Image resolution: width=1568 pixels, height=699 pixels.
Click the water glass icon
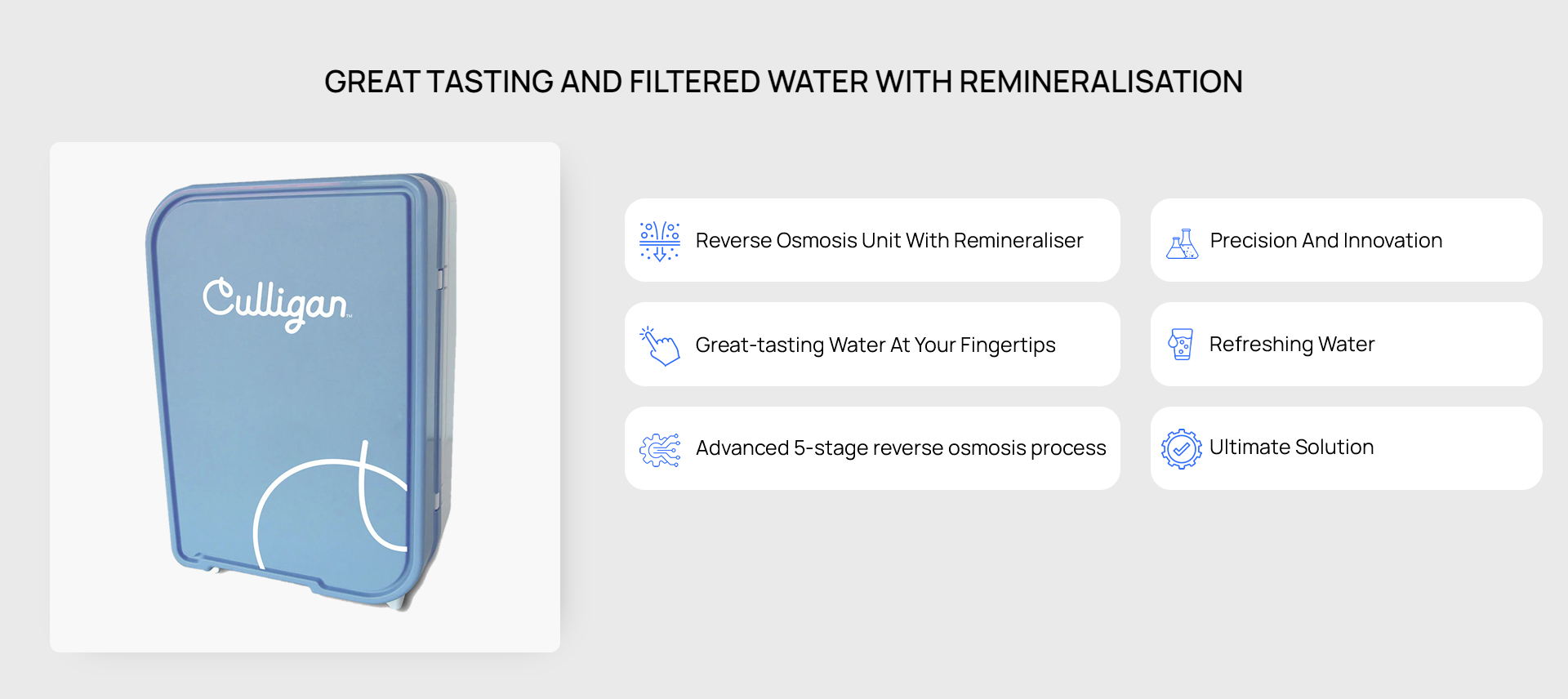point(1181,344)
